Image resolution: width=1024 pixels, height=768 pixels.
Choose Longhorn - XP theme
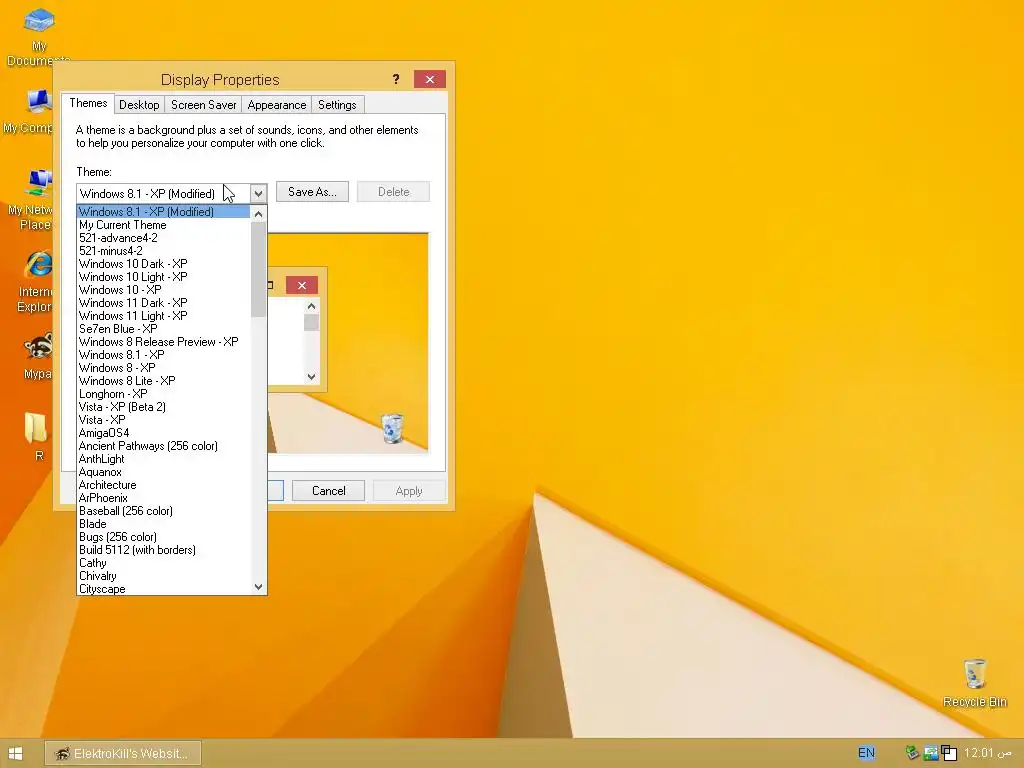[163, 394]
